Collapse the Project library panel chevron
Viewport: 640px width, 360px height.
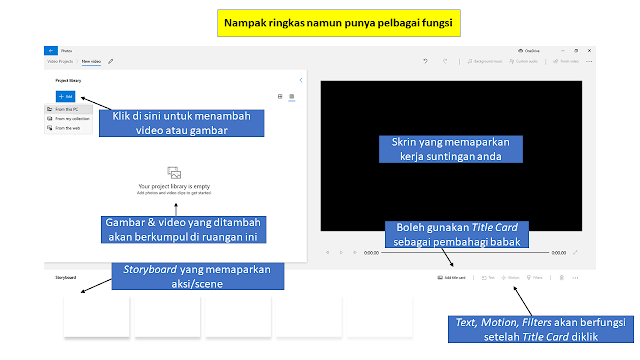(301, 80)
